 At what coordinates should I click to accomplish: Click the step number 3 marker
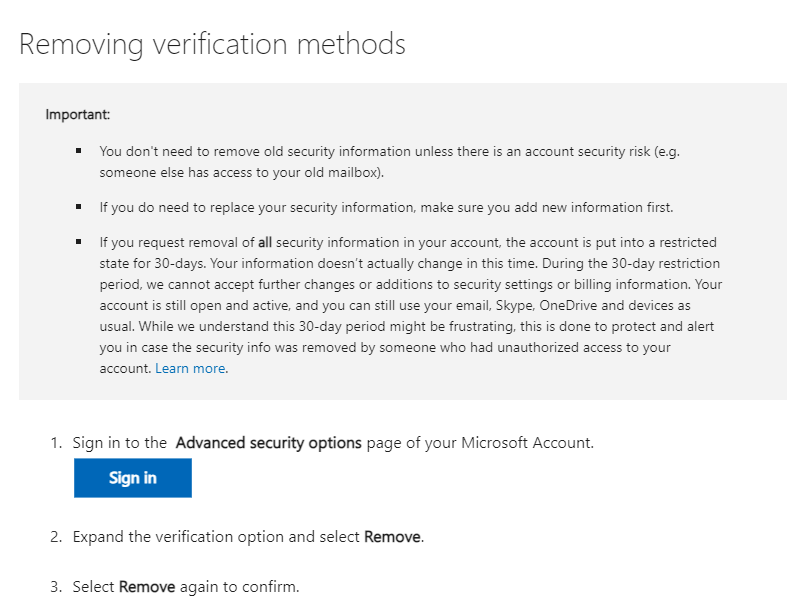56,586
